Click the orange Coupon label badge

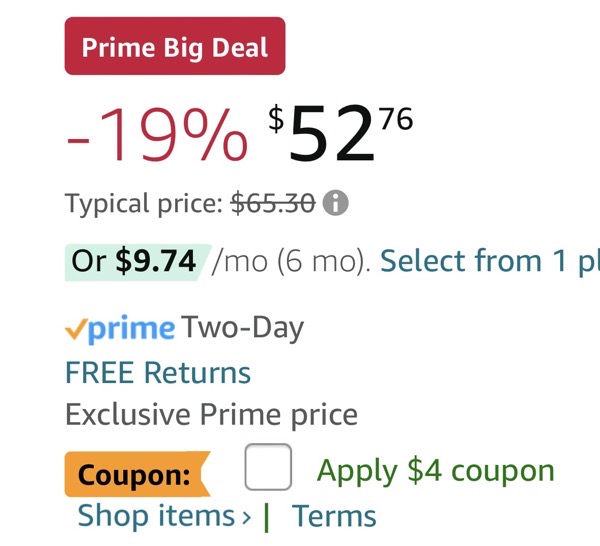(x=134, y=473)
